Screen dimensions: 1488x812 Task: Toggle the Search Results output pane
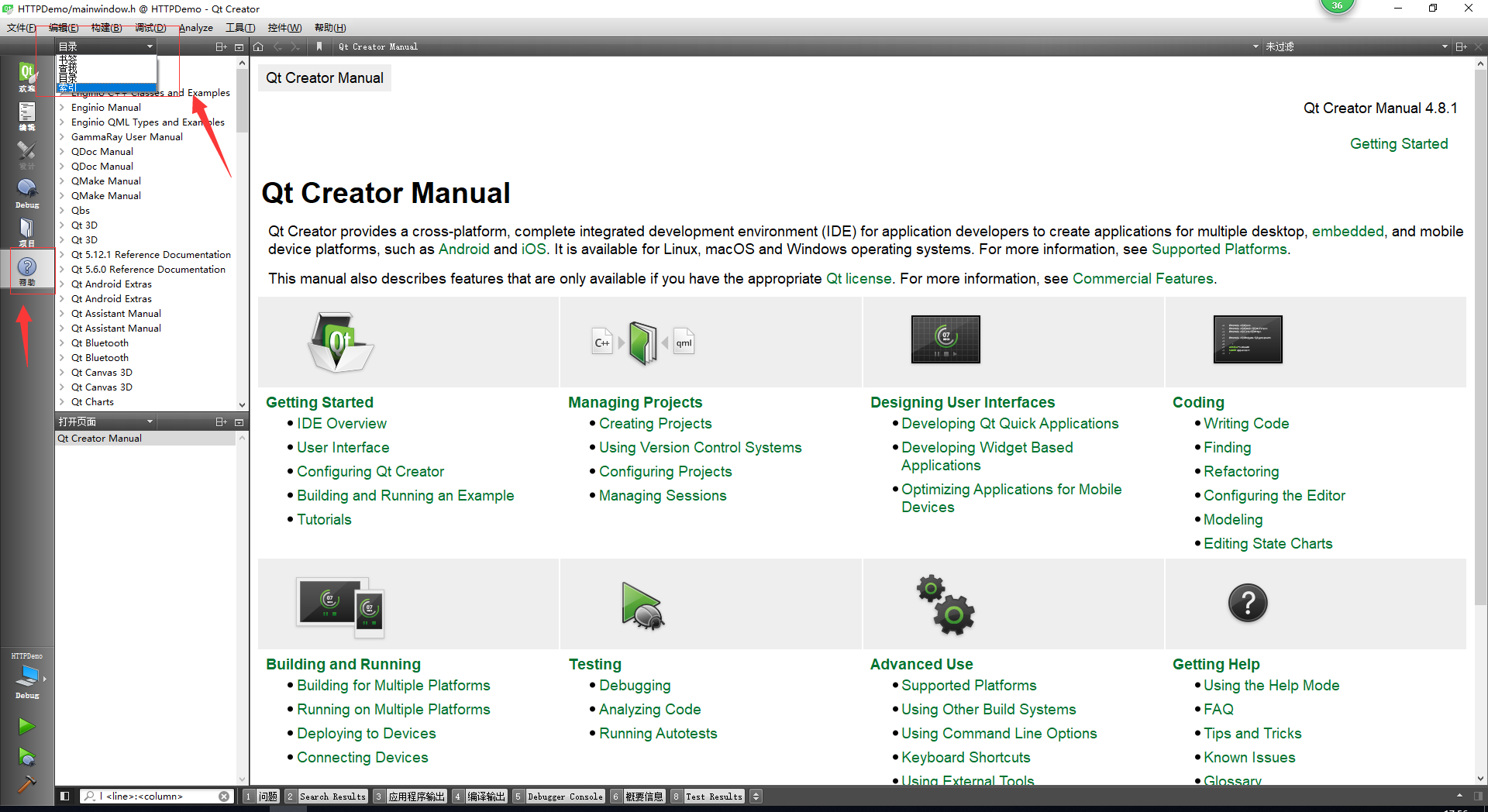325,796
